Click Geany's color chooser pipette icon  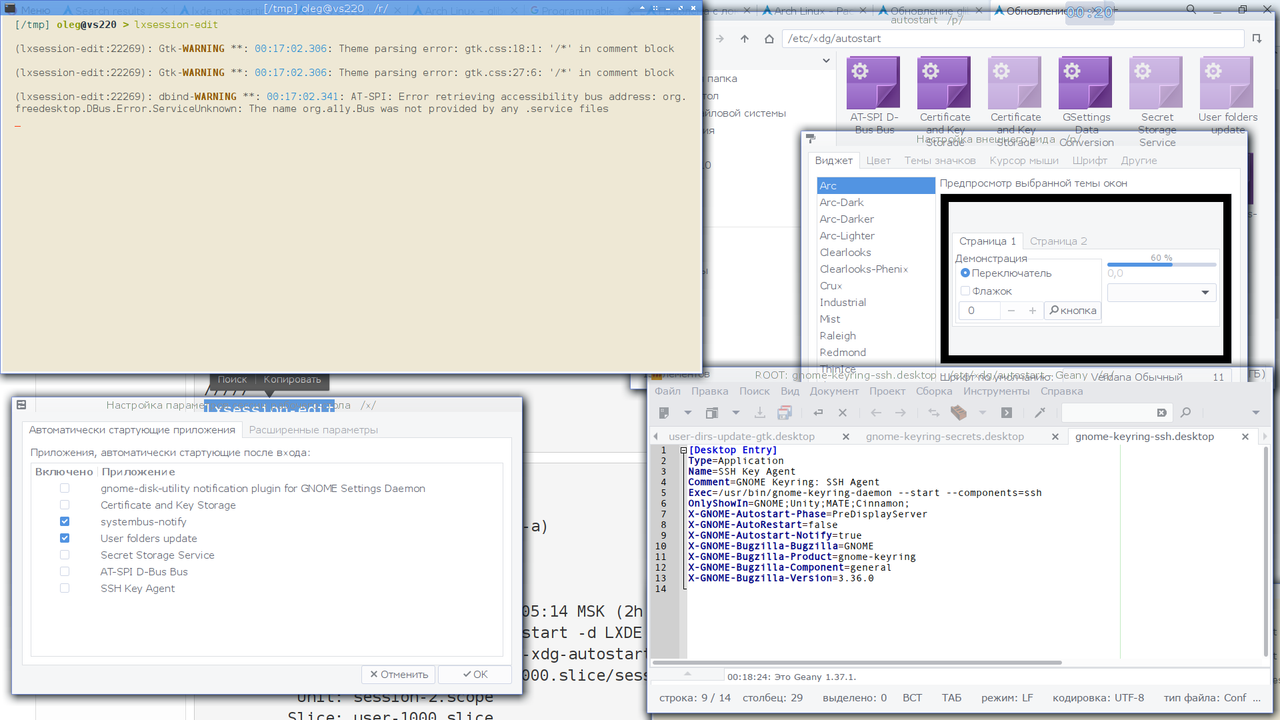point(1040,412)
